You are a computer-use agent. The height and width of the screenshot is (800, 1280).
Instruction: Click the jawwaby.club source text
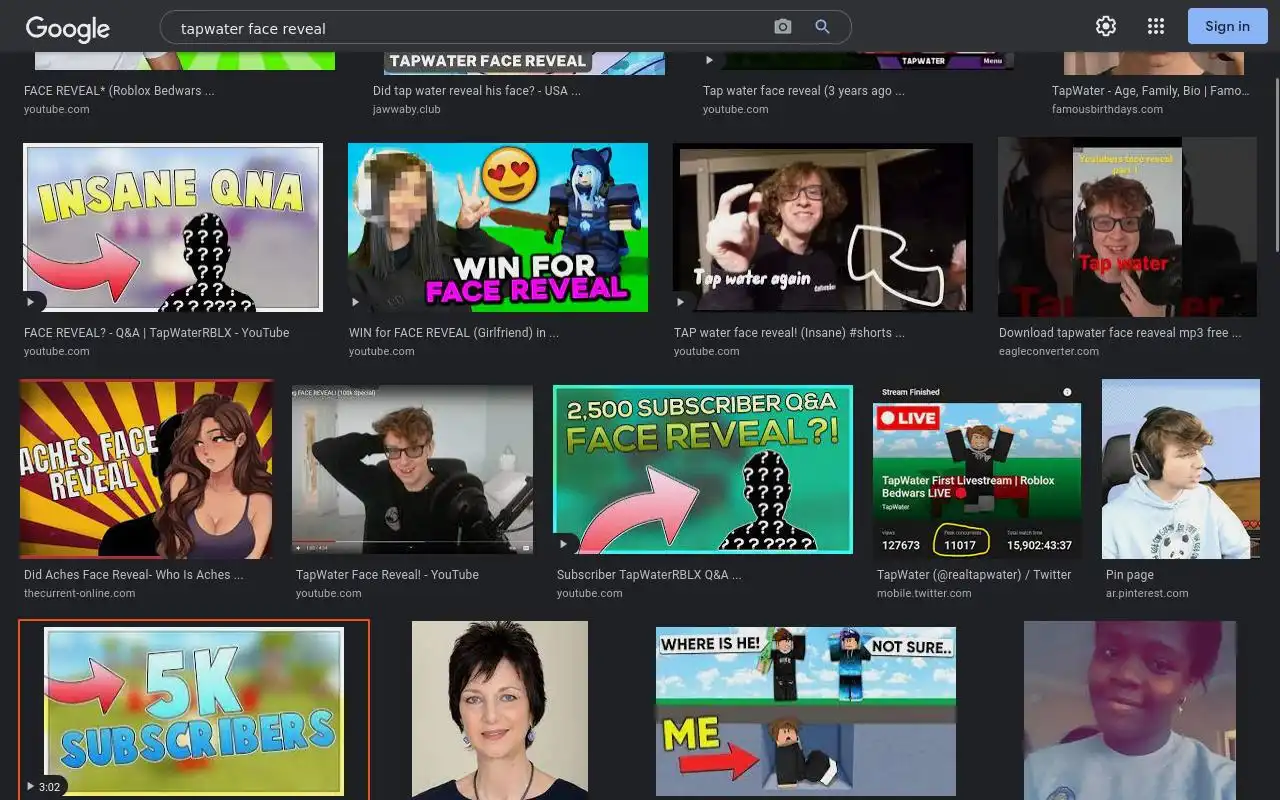[x=407, y=110]
